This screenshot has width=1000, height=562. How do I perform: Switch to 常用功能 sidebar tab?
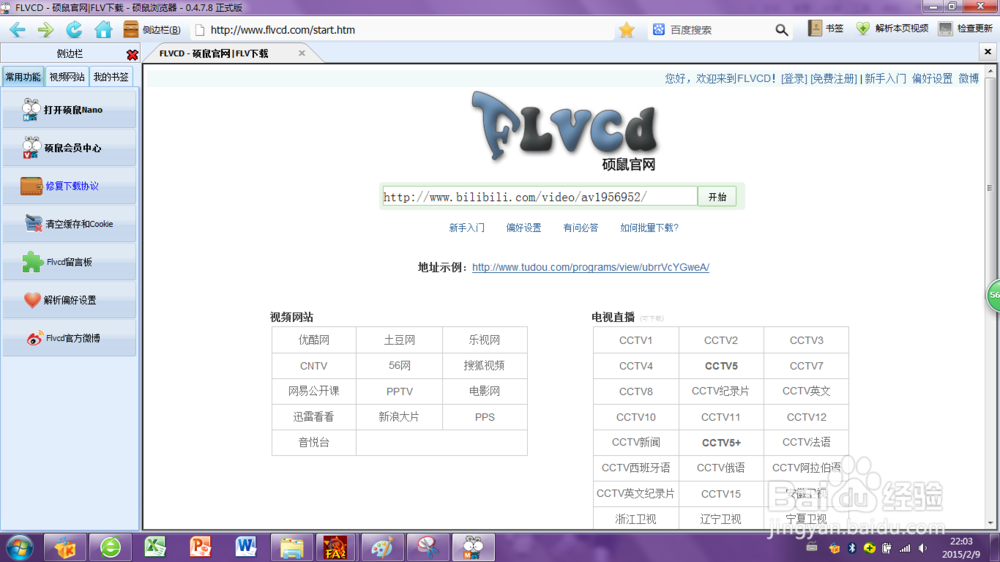point(23,77)
